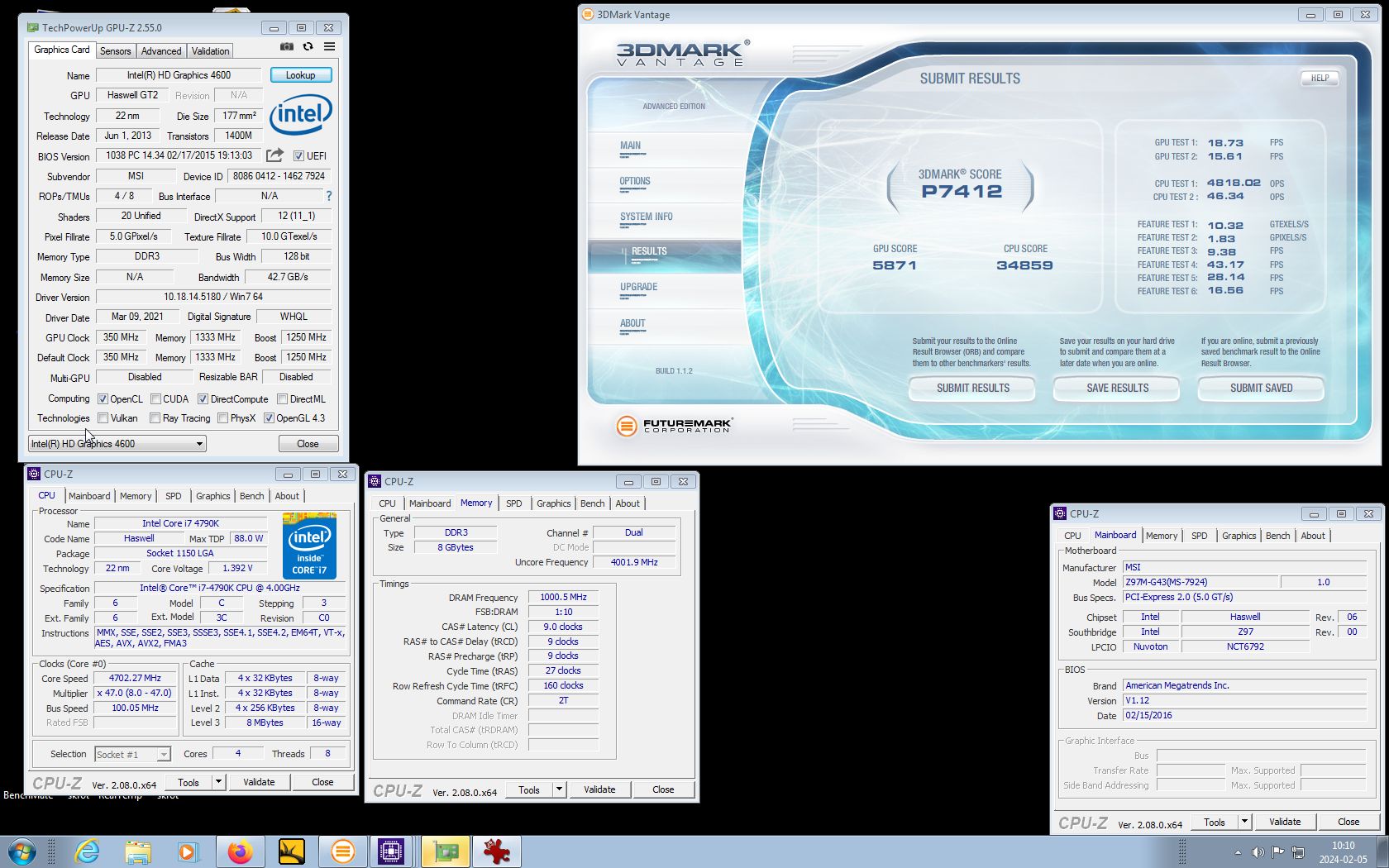Click SUBMIT SAVED button in 3DMark
1389x868 pixels.
pyautogui.click(x=1261, y=388)
